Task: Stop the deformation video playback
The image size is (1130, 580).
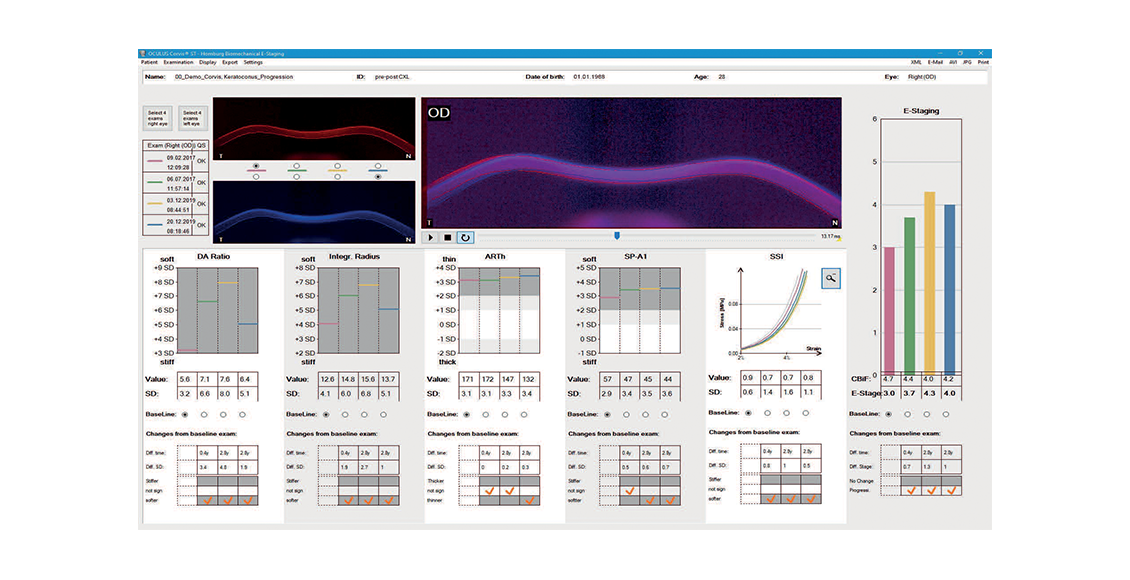Action: point(448,237)
